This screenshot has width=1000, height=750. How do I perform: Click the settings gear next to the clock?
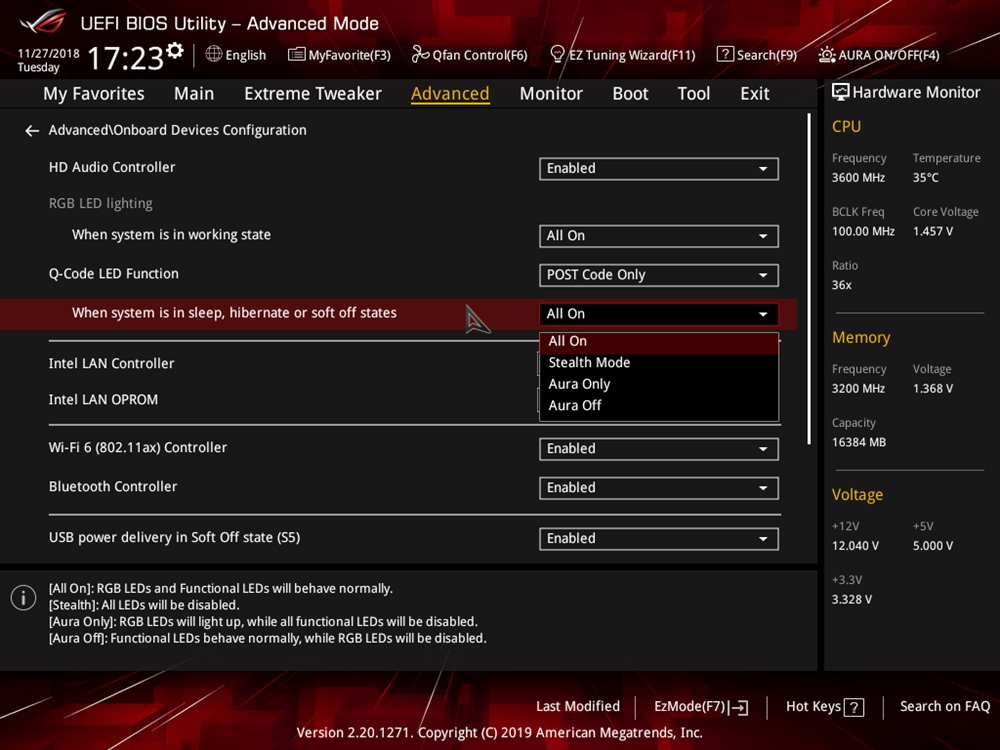(x=175, y=50)
